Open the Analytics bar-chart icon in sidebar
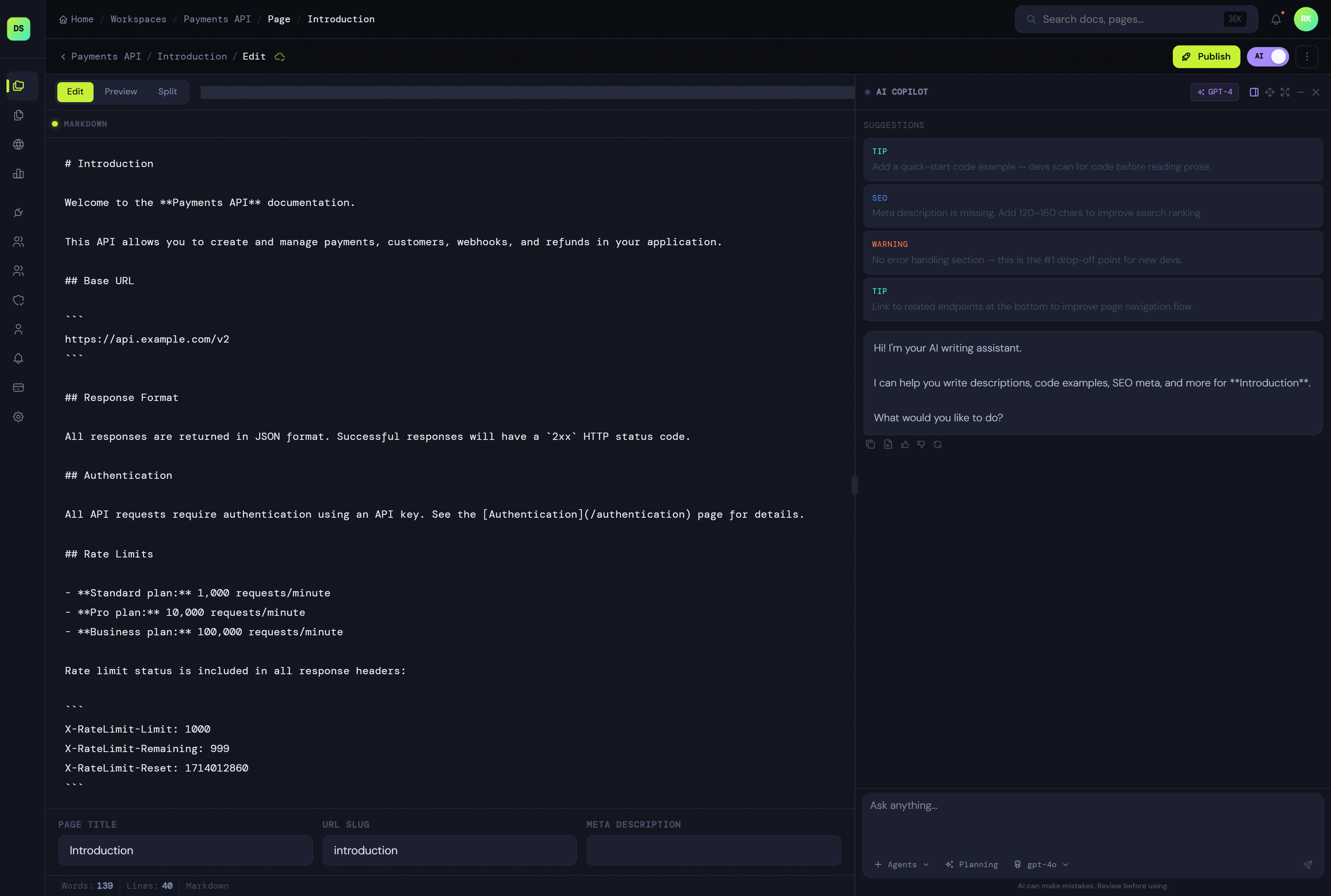 click(19, 174)
